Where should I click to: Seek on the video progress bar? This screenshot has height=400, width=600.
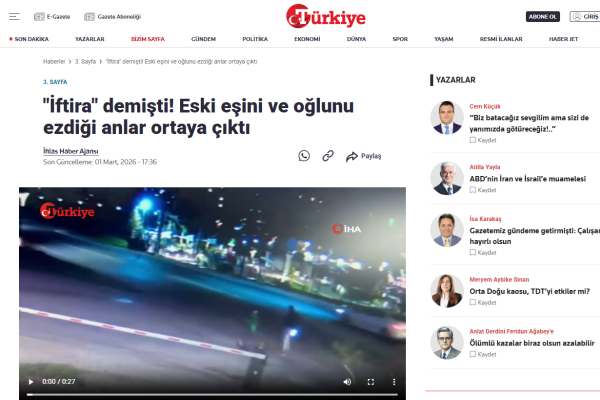[x=212, y=394]
